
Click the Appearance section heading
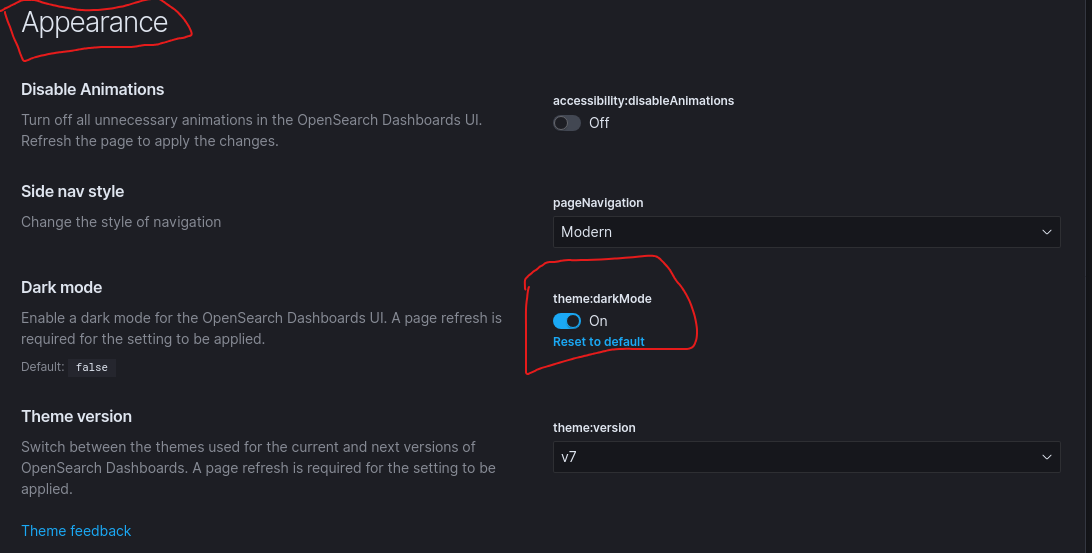[95, 22]
